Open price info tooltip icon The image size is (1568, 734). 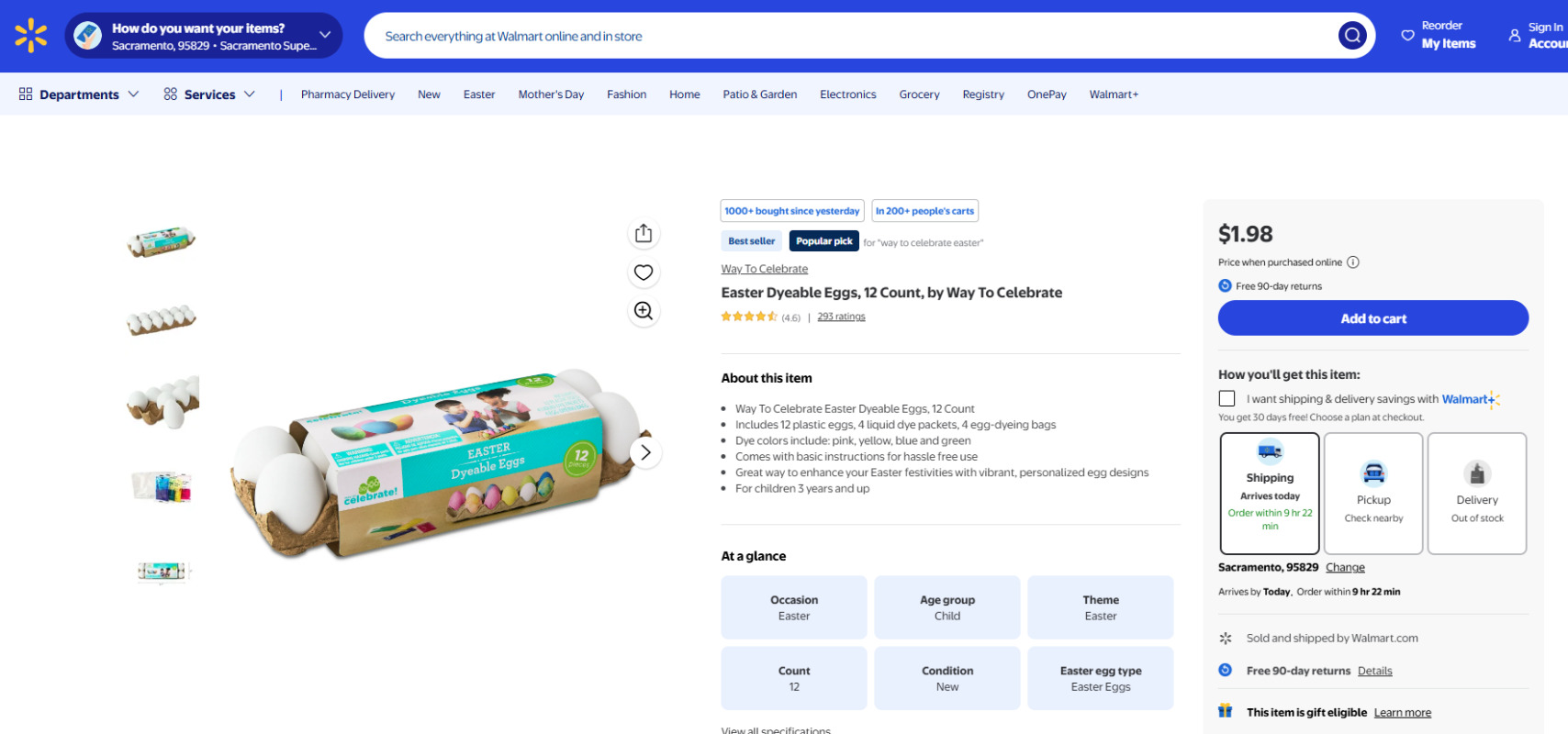tap(1353, 262)
